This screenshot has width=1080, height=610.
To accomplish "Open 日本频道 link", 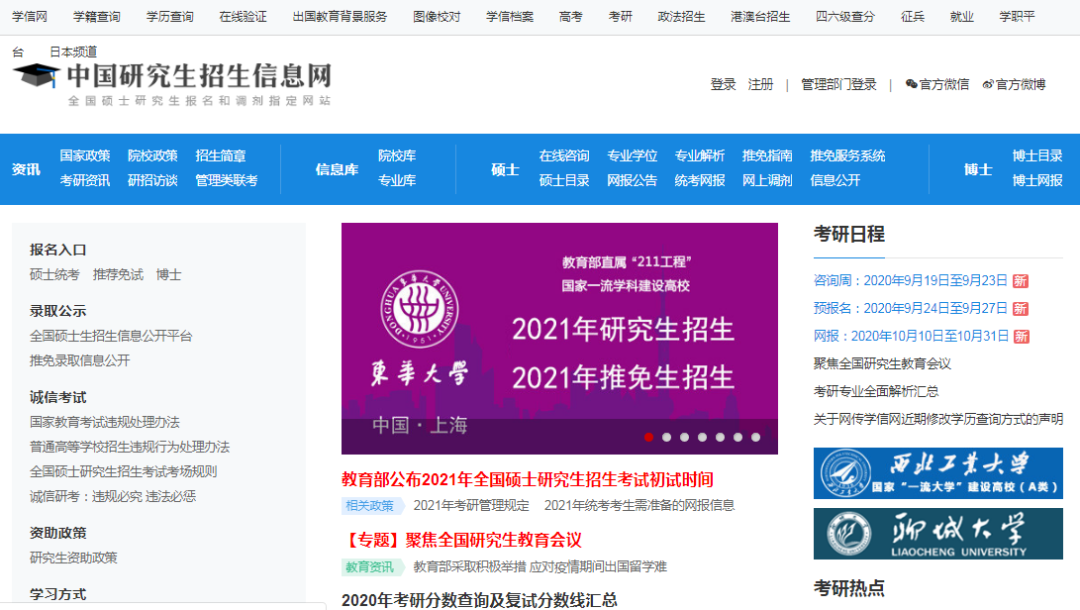I will [x=73, y=52].
